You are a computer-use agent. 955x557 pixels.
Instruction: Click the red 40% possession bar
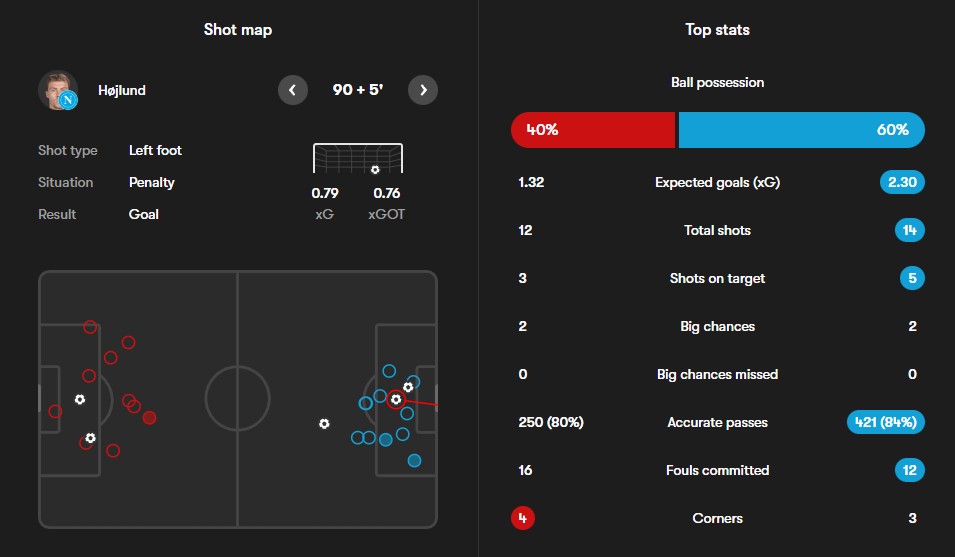(x=593, y=130)
